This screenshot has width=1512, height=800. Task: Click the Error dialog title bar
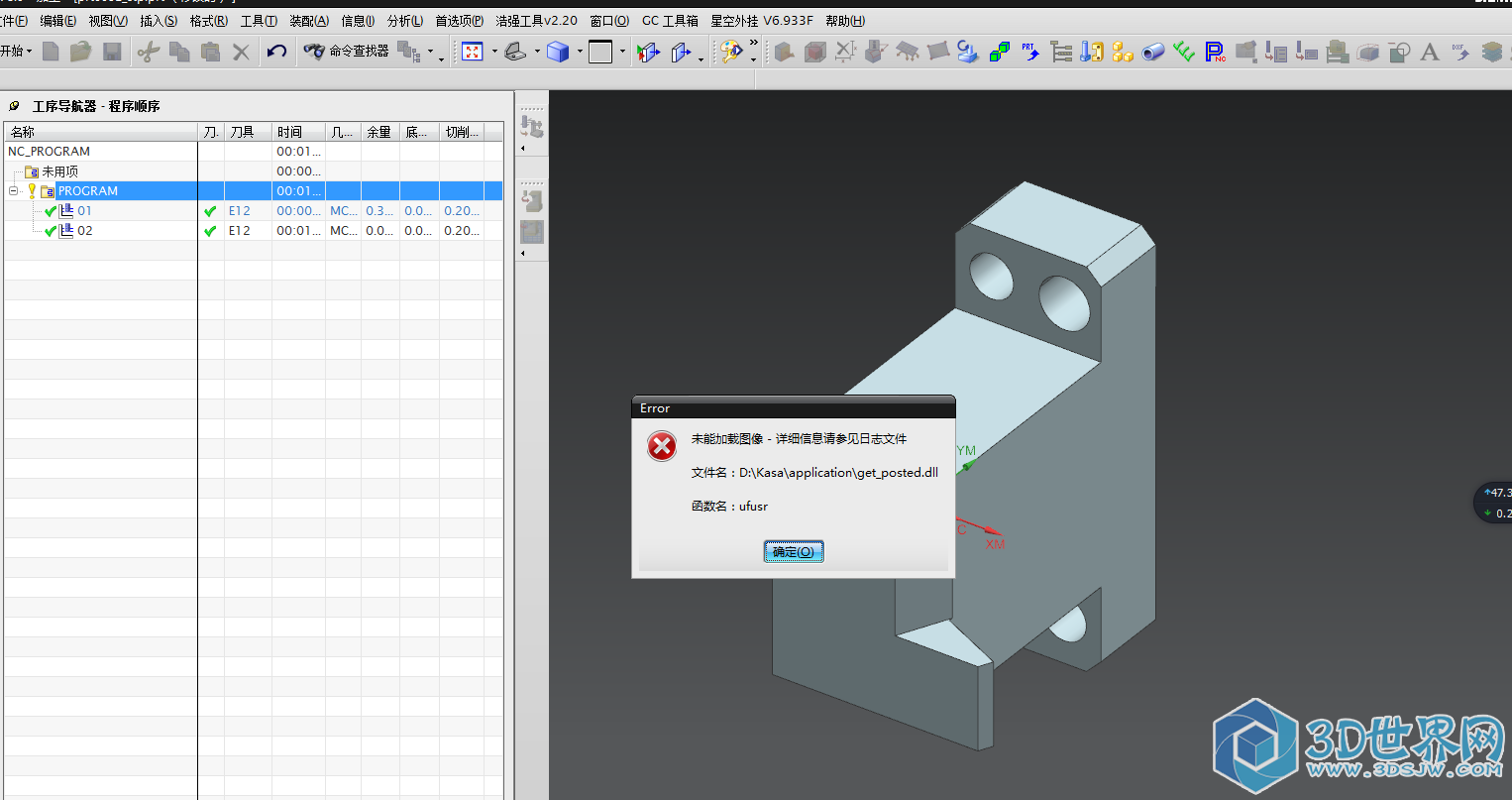click(794, 407)
